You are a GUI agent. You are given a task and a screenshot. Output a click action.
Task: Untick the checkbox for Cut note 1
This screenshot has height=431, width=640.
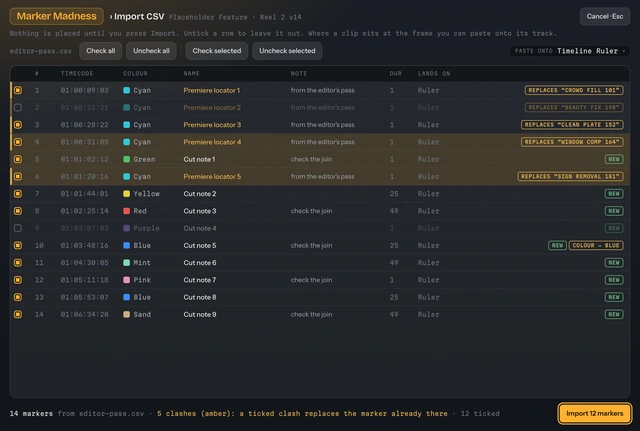(18, 159)
